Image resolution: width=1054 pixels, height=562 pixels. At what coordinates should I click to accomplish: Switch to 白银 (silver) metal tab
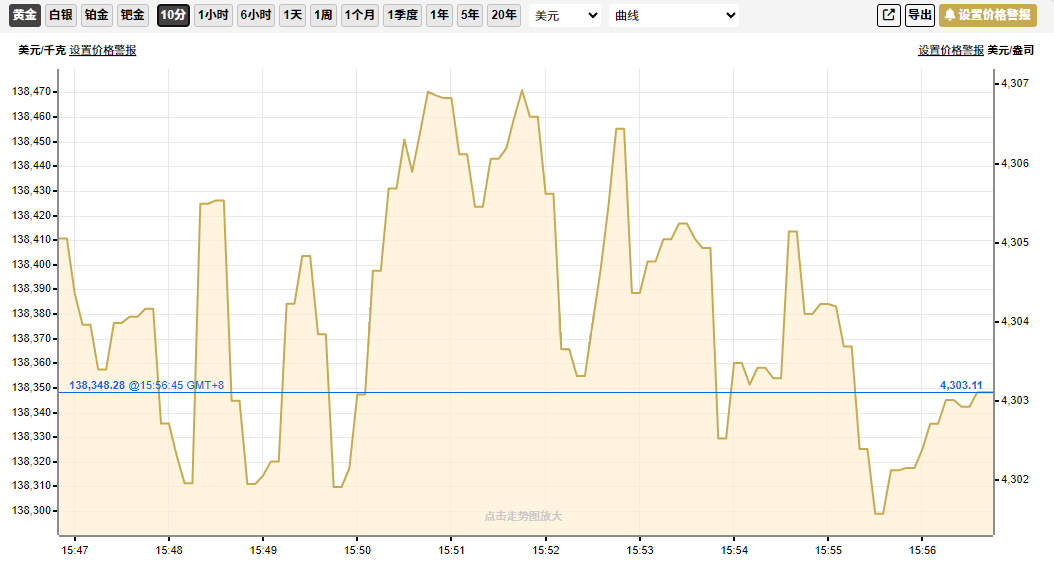click(61, 15)
